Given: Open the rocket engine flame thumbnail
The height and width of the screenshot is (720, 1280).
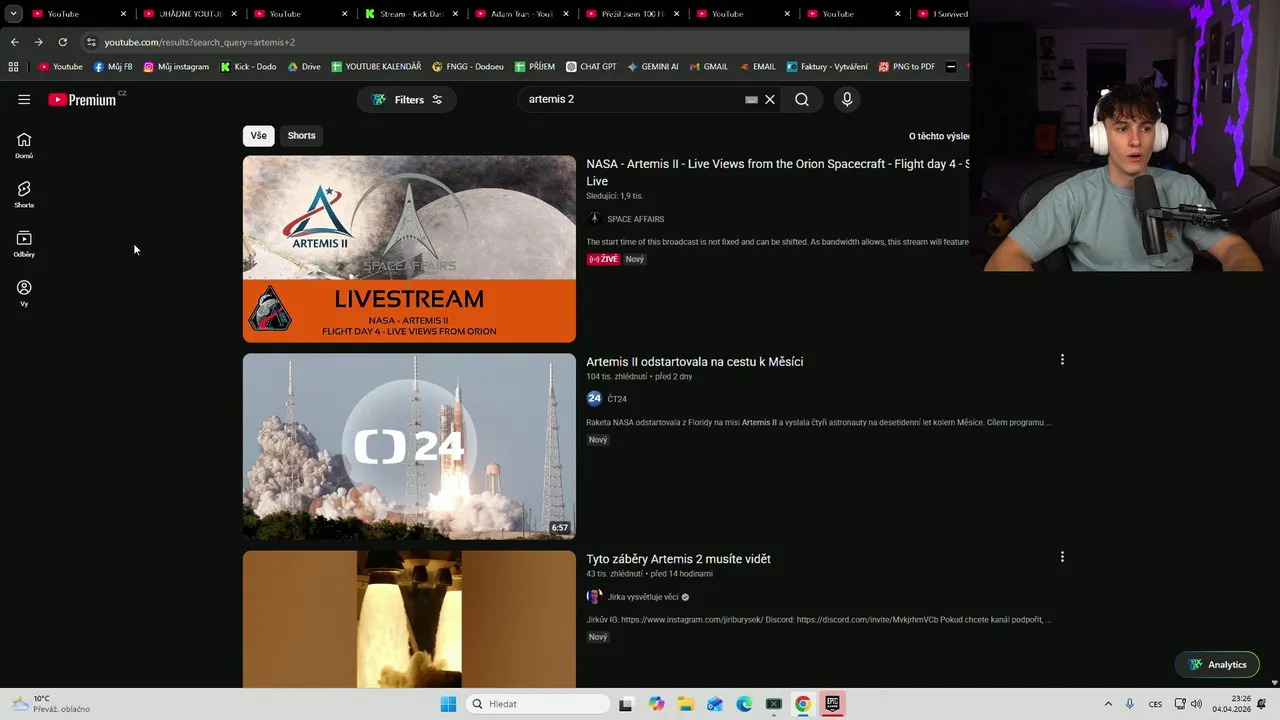Looking at the screenshot, I should point(409,619).
